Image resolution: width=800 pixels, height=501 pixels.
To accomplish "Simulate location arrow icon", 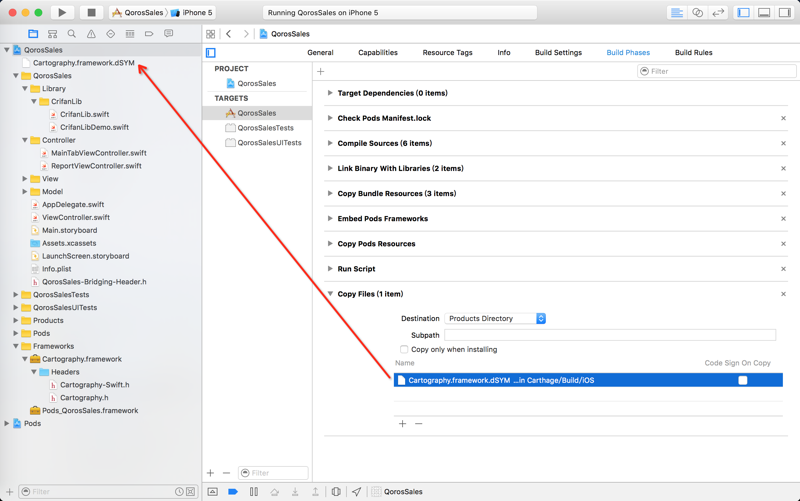I will tap(357, 492).
